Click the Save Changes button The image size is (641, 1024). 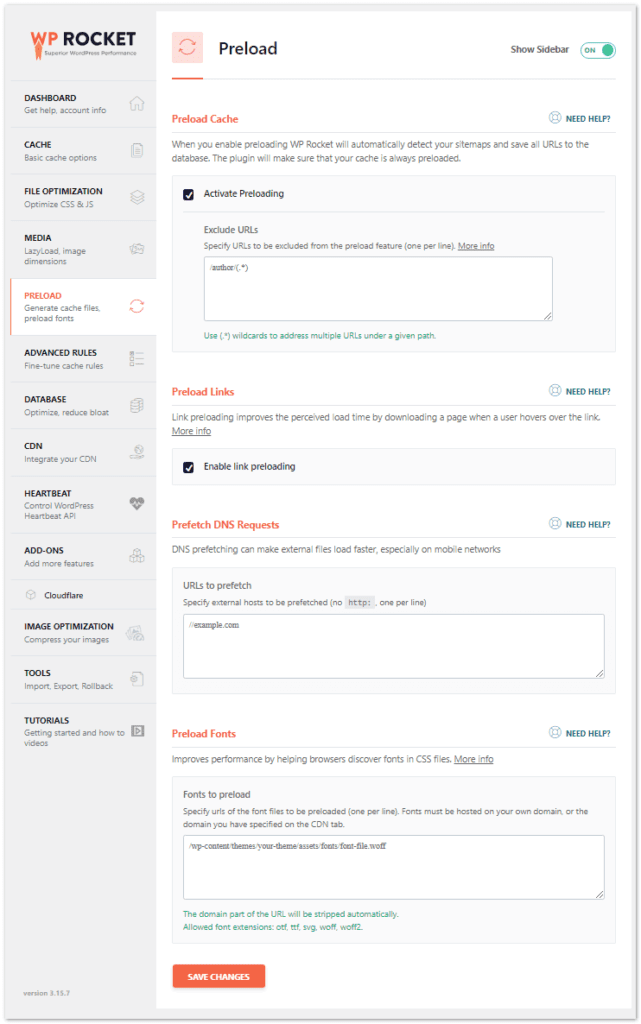click(x=219, y=976)
